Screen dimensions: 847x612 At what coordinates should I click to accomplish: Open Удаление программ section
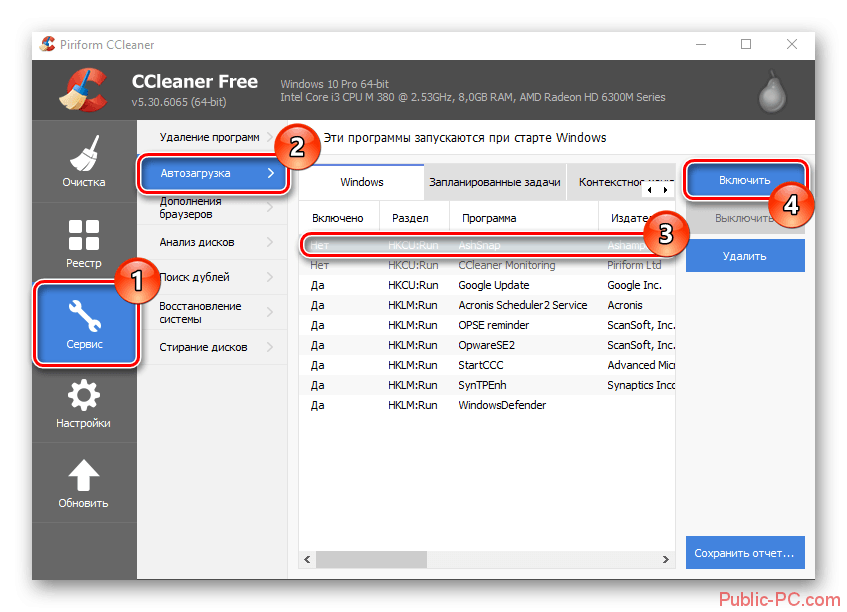(x=210, y=137)
